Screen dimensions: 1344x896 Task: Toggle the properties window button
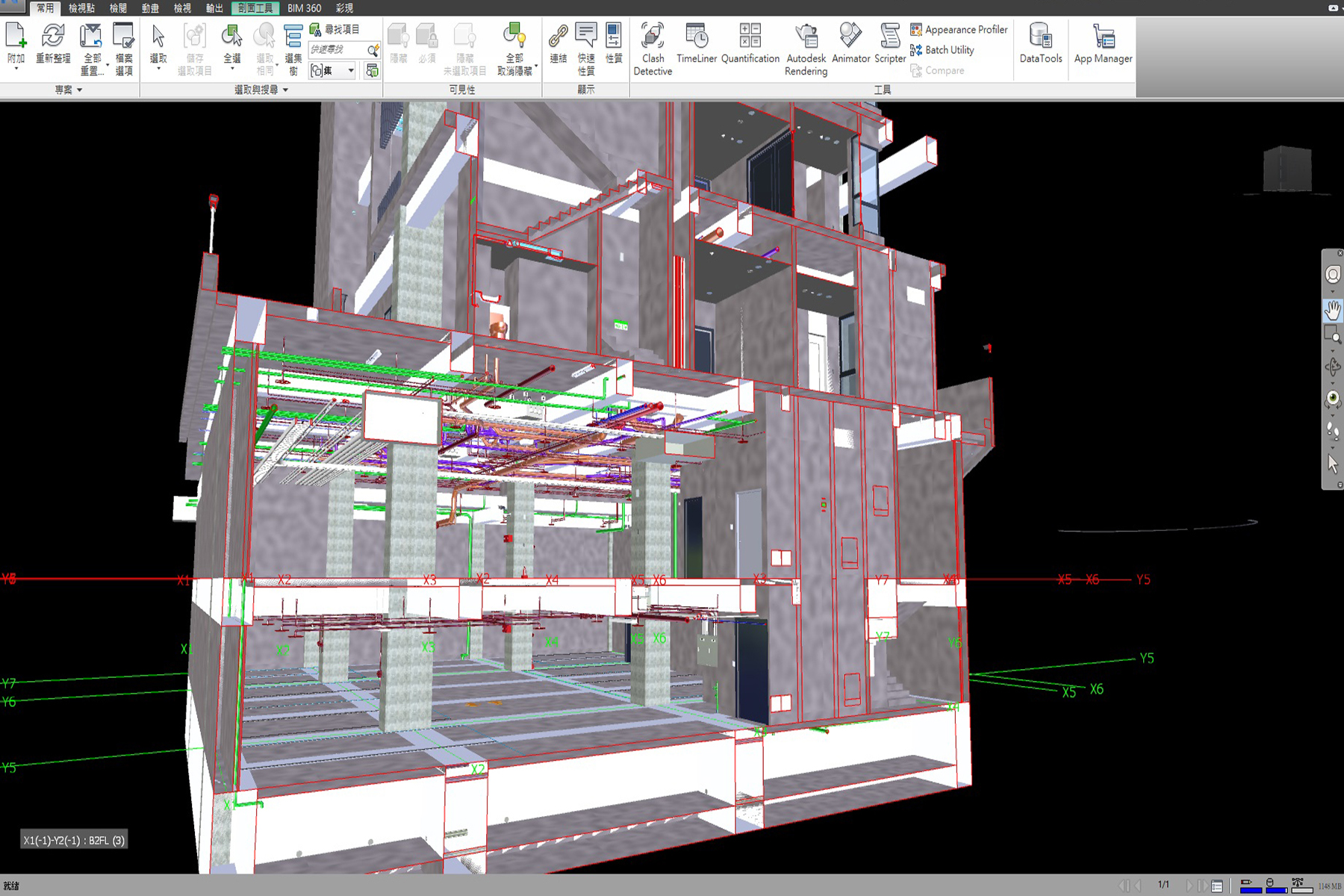click(614, 43)
